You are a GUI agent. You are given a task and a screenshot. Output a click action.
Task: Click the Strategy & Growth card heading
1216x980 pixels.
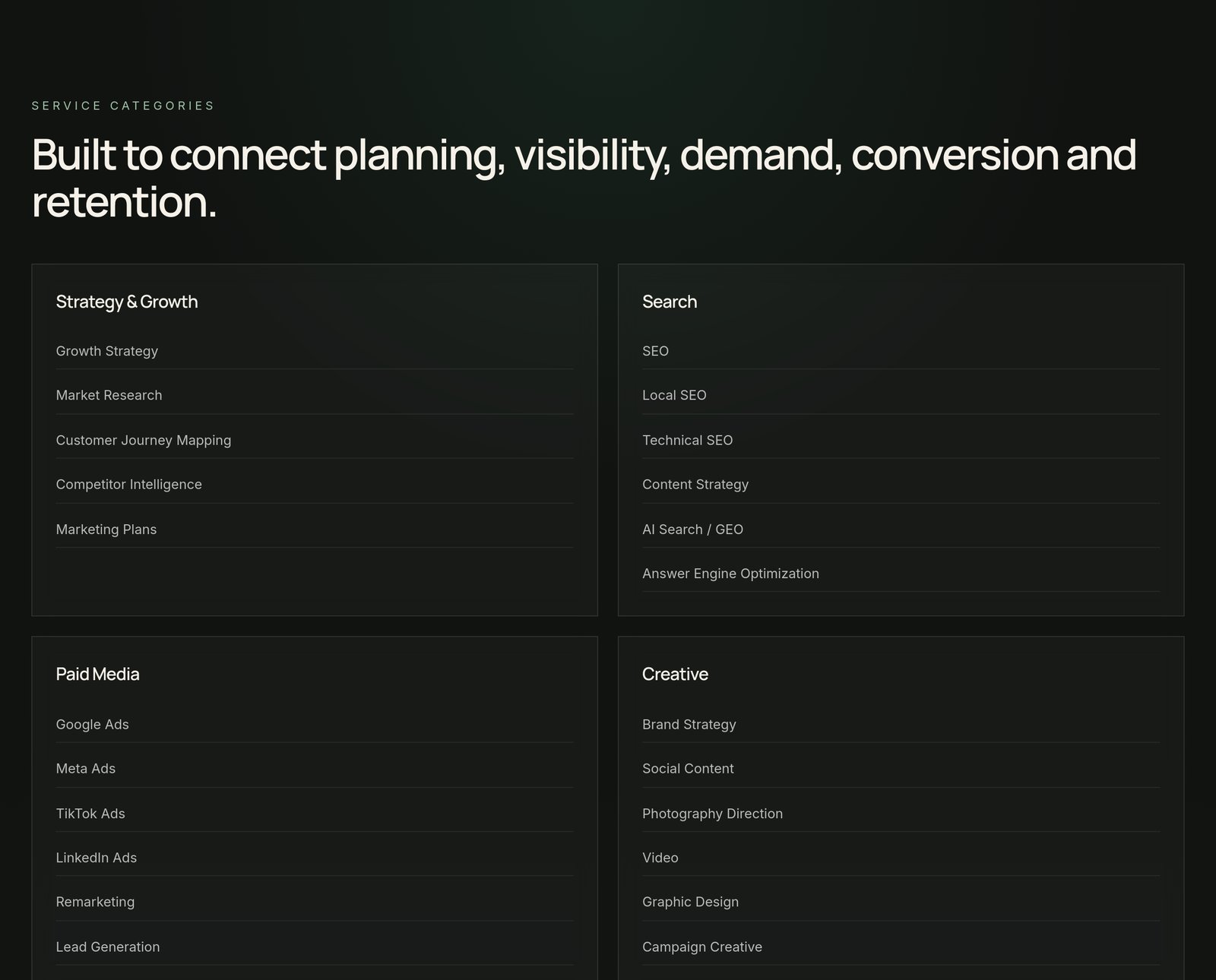coord(127,302)
